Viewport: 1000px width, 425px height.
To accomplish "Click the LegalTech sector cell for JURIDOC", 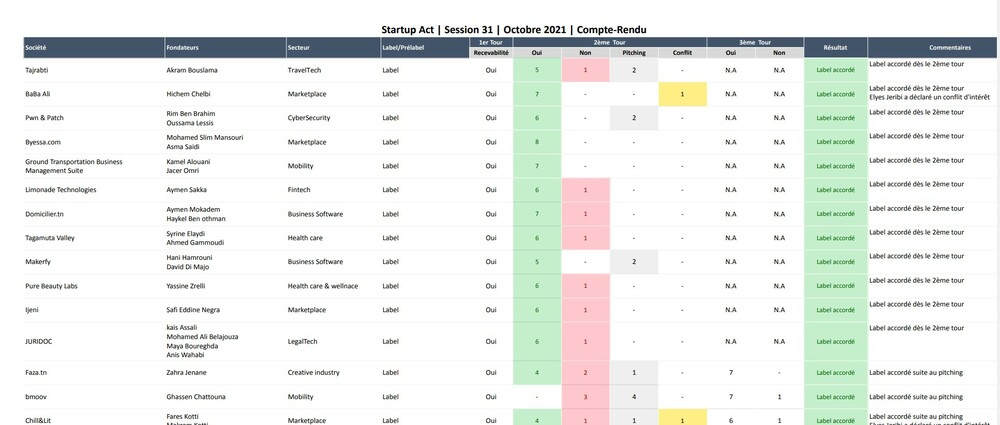I will [x=303, y=341].
